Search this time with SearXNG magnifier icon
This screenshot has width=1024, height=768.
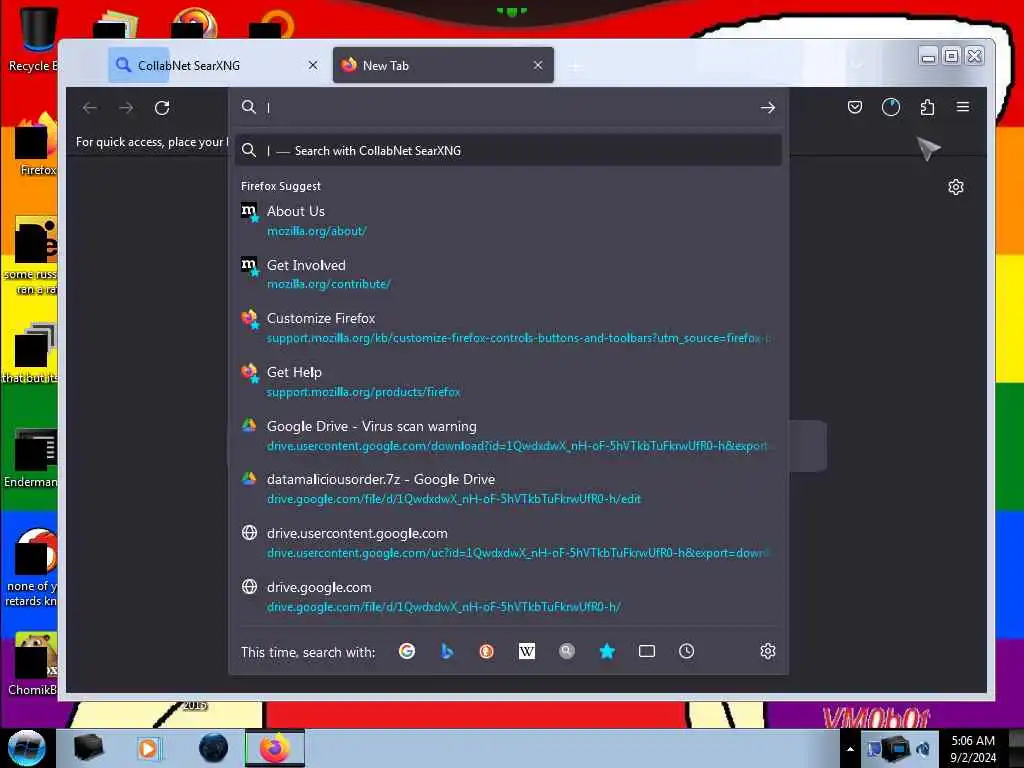[567, 651]
